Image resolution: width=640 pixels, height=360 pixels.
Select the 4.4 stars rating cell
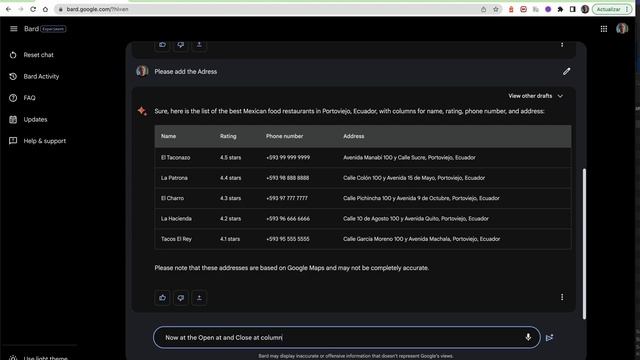click(x=230, y=178)
